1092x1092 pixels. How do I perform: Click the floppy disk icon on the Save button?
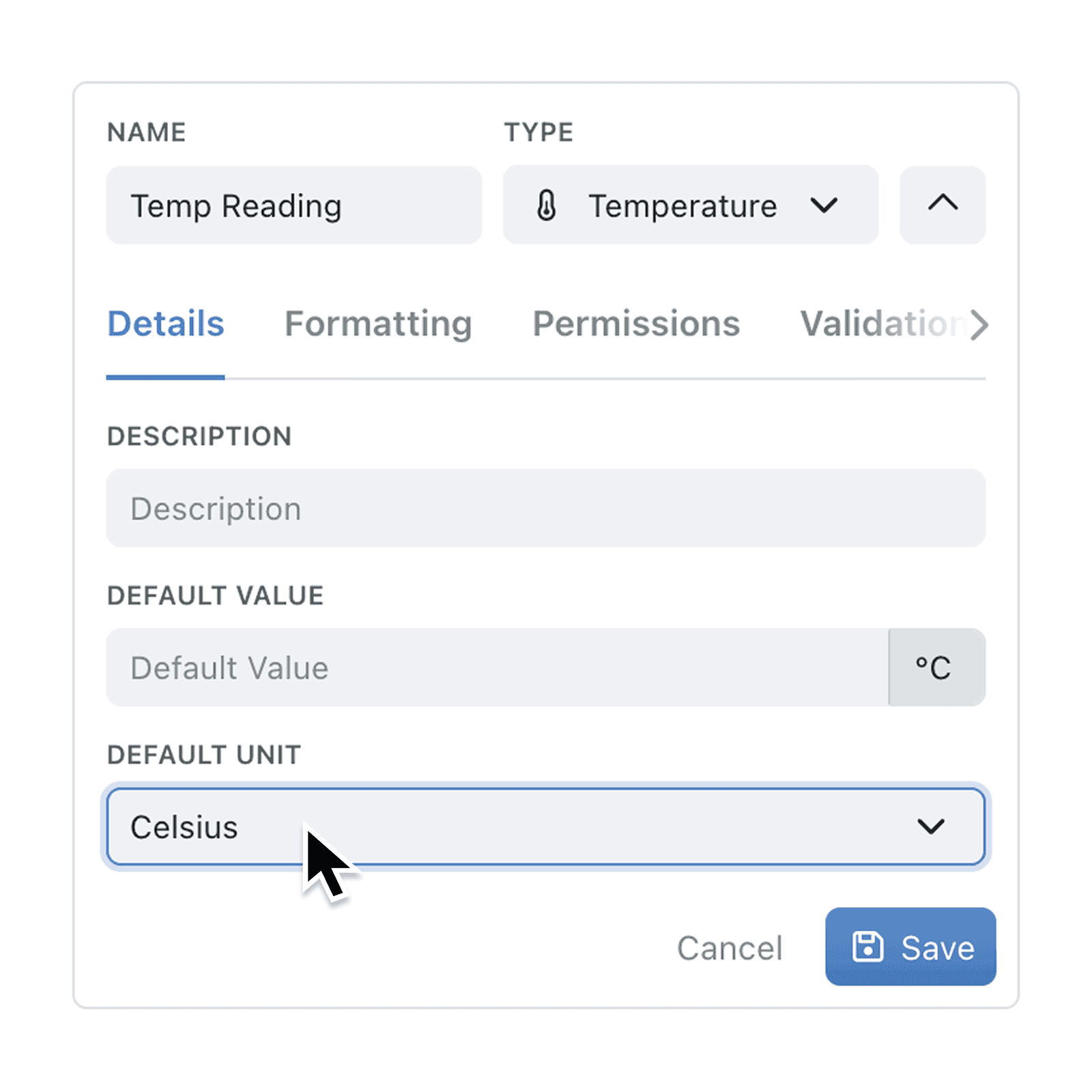(868, 947)
